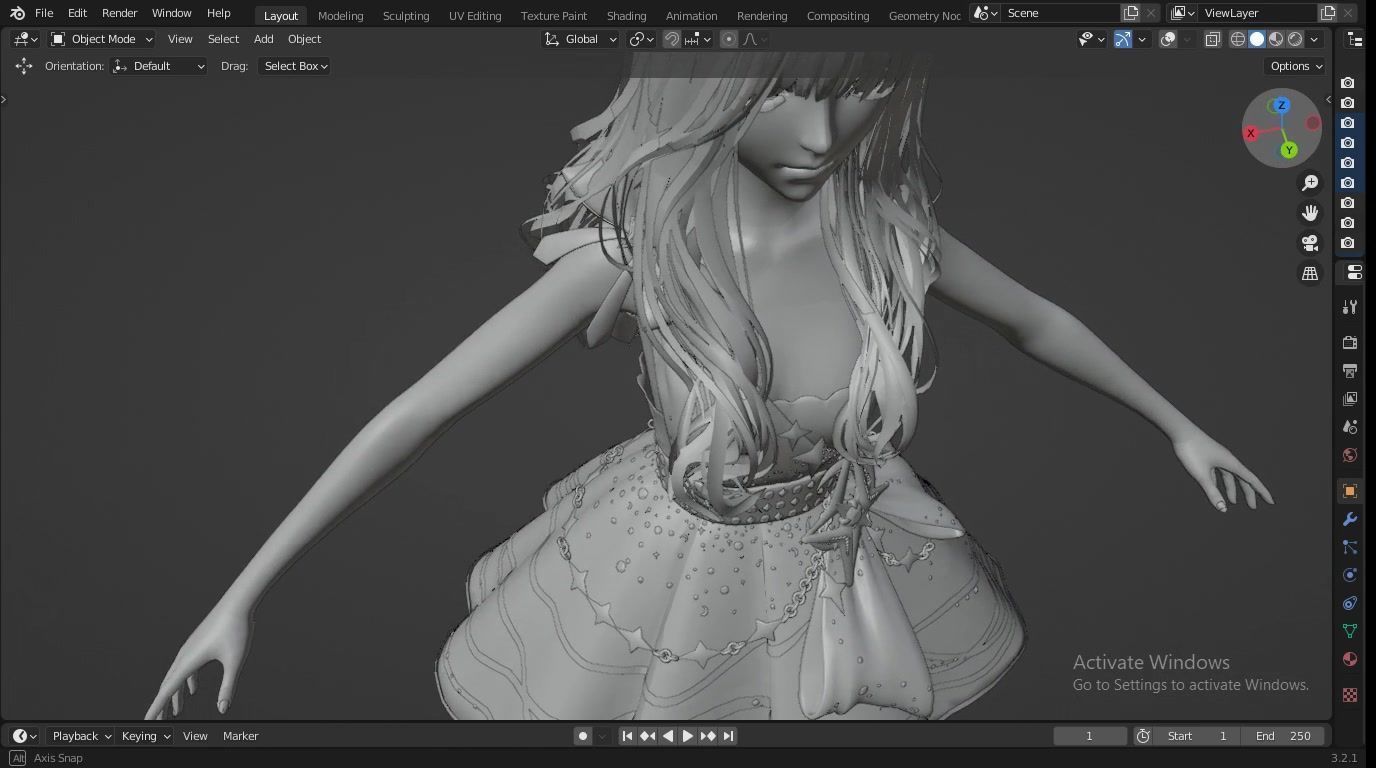Click the current frame field

tap(1090, 736)
